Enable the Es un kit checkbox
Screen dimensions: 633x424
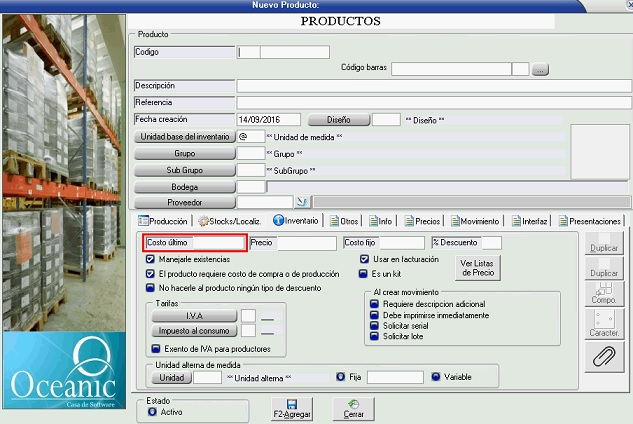(x=365, y=272)
